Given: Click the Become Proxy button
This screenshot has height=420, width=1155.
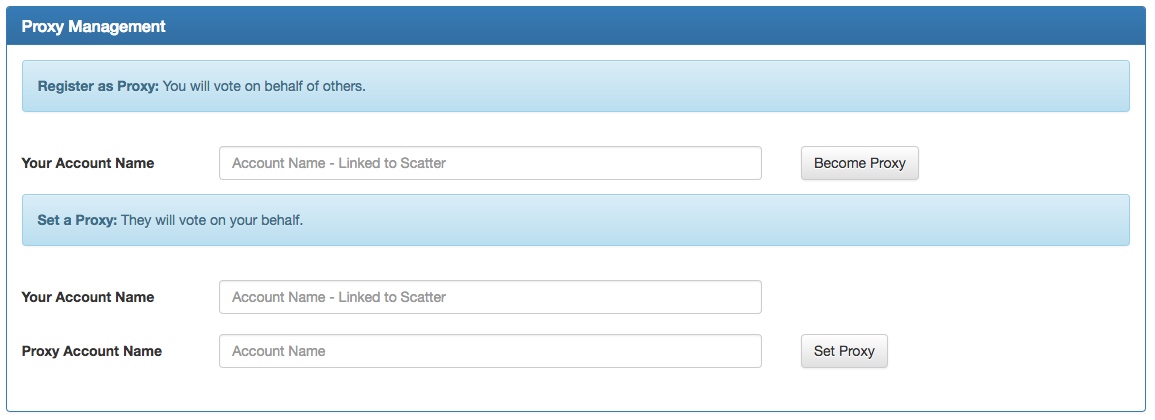Looking at the screenshot, I should [x=859, y=163].
